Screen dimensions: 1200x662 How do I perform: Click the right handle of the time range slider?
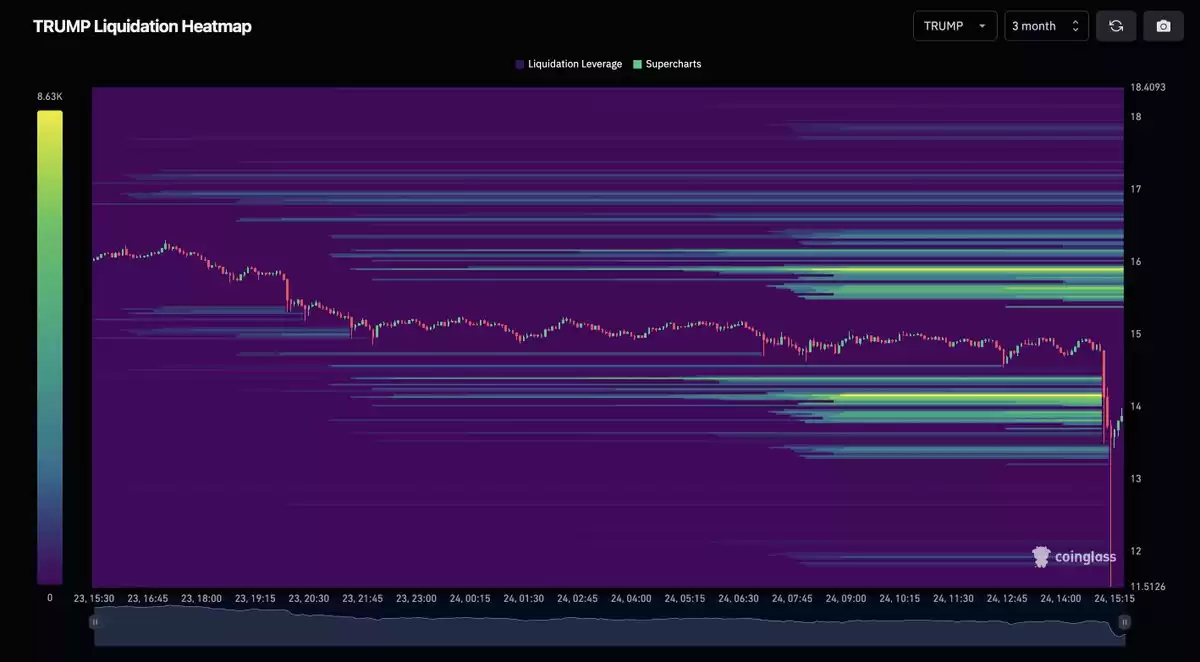(x=1125, y=622)
